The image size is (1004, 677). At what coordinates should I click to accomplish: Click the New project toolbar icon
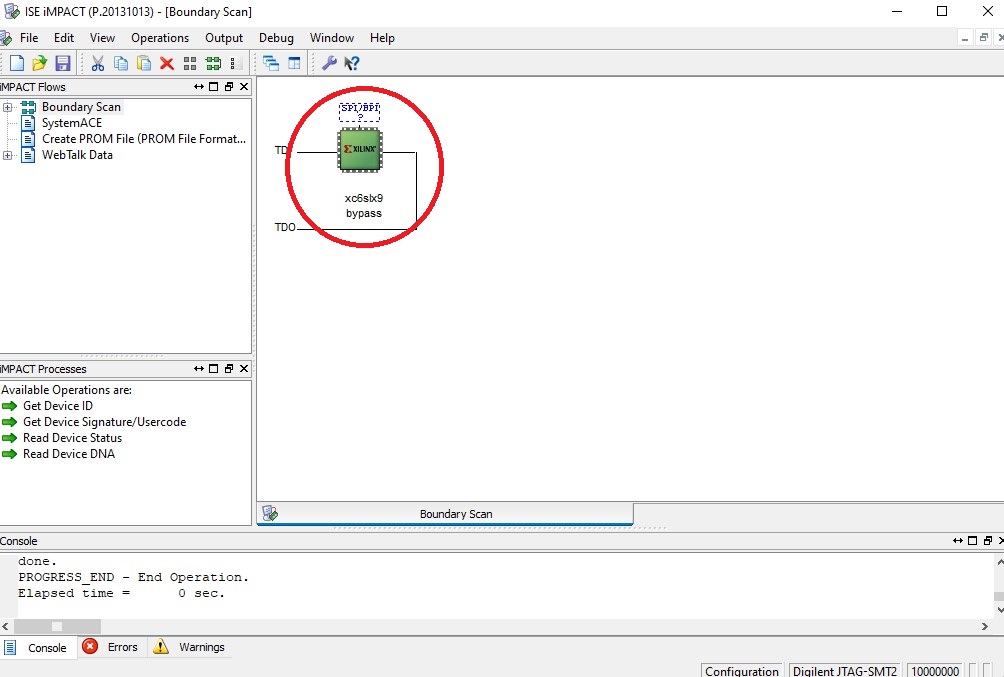pyautogui.click(x=17, y=63)
